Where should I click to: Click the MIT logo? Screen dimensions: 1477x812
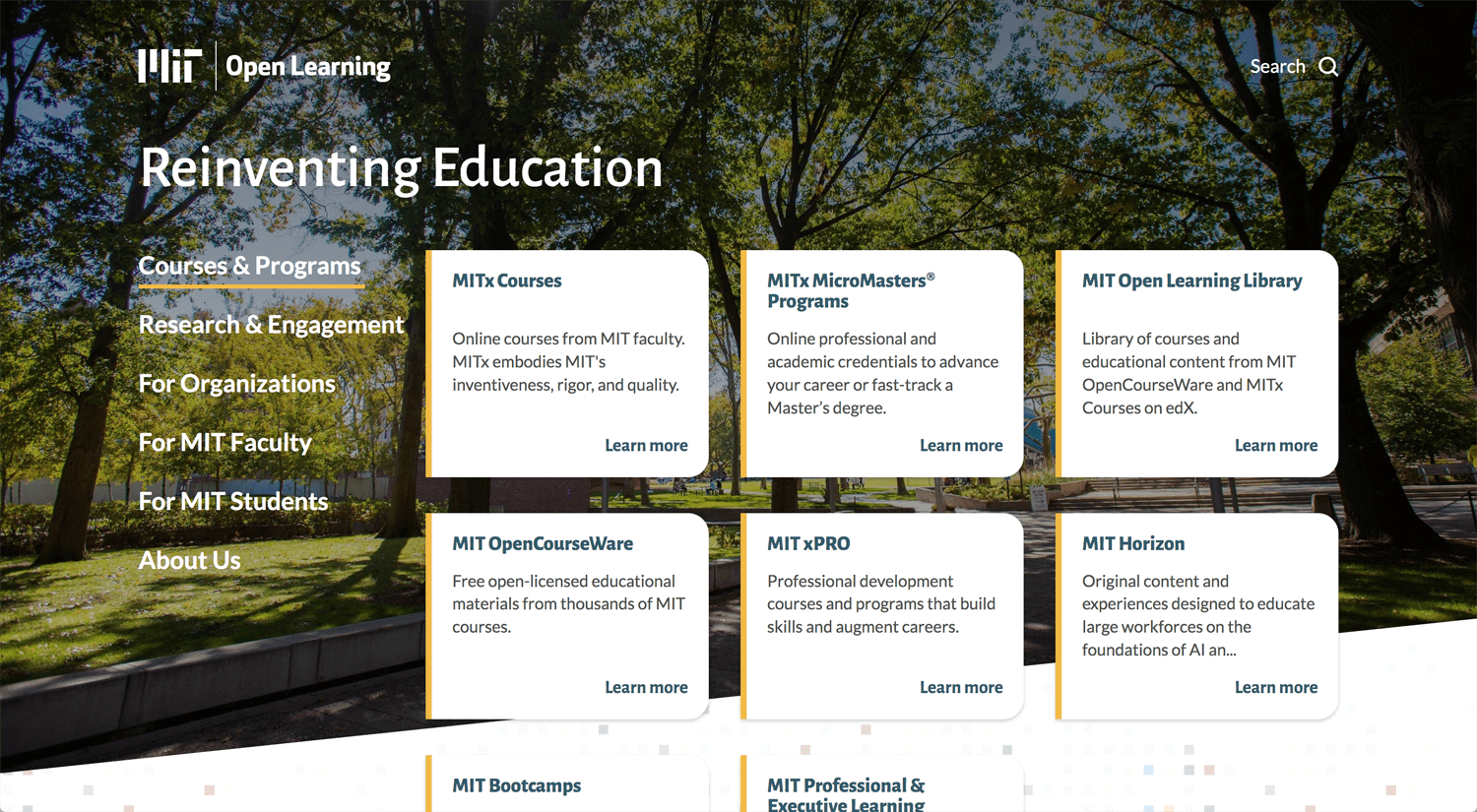(x=169, y=66)
